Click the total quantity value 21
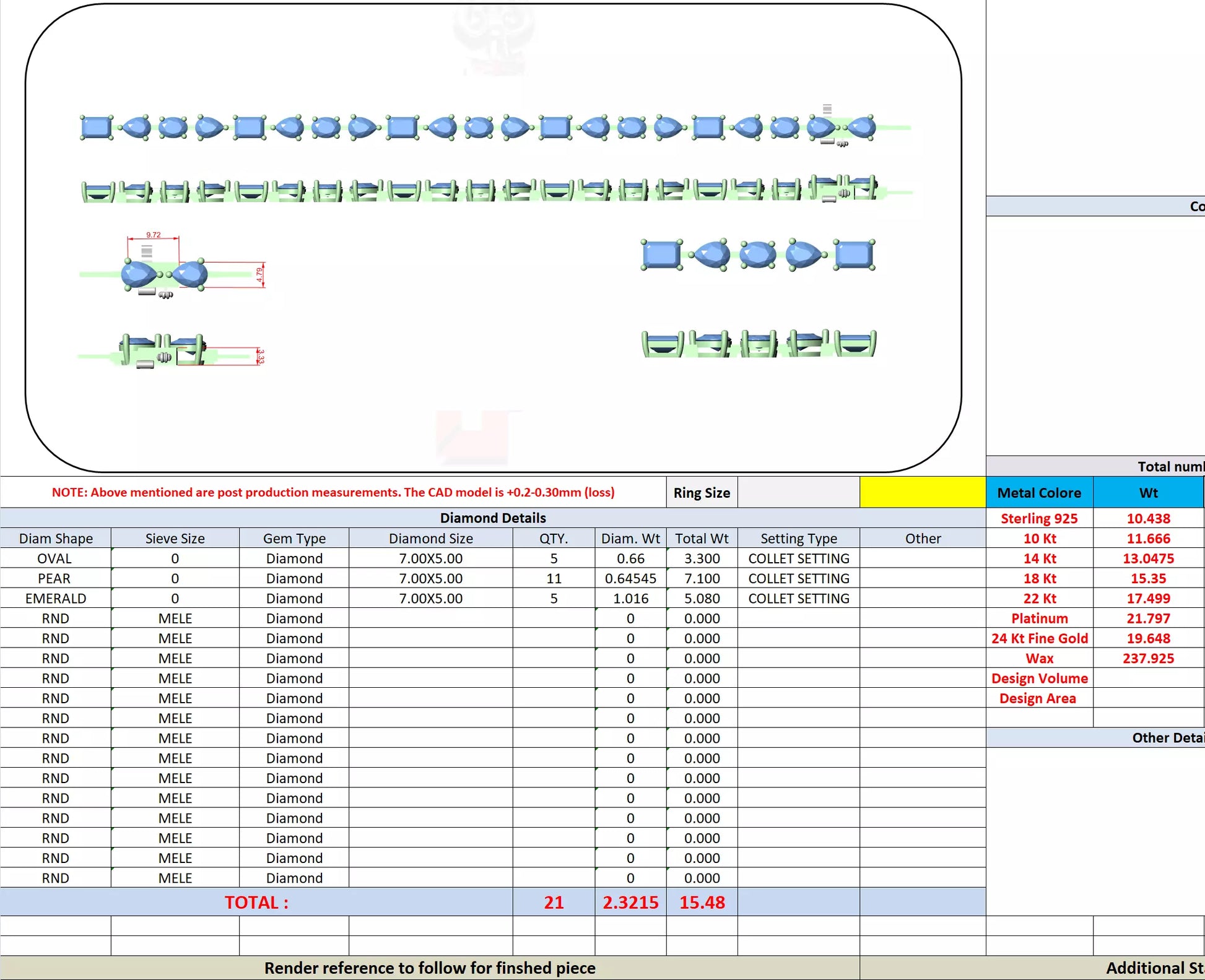The image size is (1205, 980). pos(554,902)
